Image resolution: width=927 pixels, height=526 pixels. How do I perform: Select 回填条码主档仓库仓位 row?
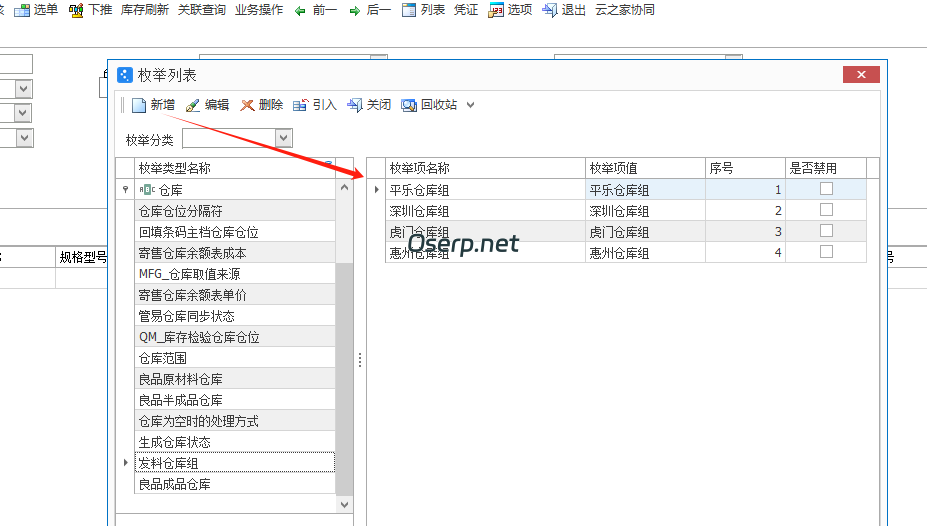235,232
